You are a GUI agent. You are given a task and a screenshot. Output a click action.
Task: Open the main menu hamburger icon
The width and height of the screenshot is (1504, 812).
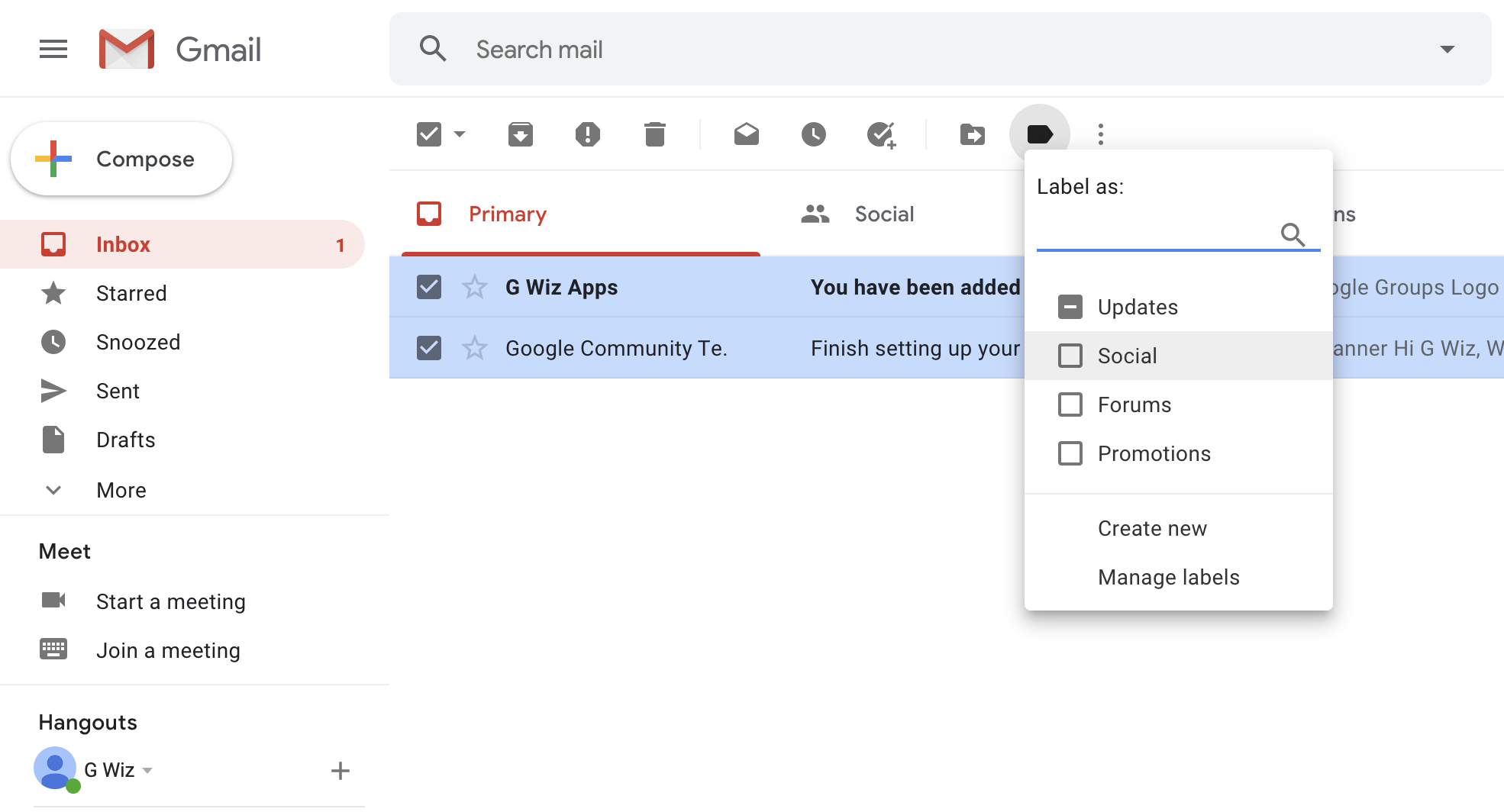point(53,49)
